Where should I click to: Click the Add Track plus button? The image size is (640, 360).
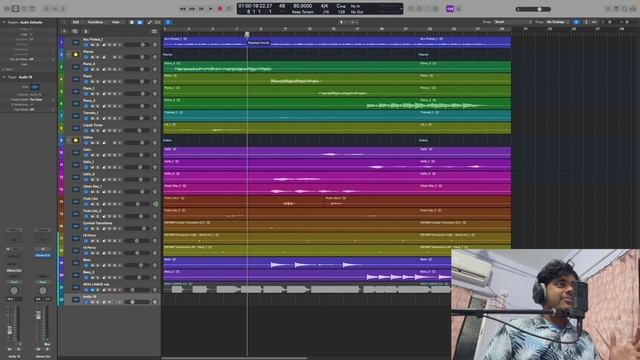(x=64, y=31)
